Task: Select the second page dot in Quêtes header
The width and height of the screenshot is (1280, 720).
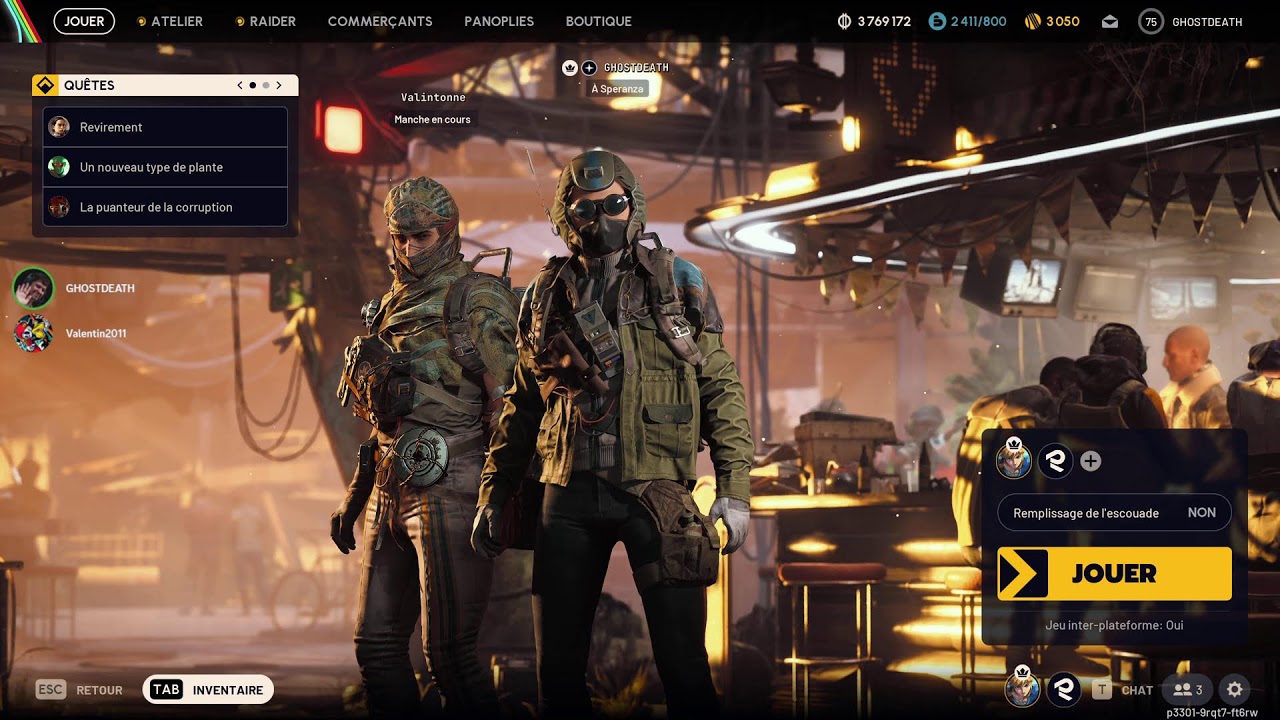Action: tap(266, 85)
